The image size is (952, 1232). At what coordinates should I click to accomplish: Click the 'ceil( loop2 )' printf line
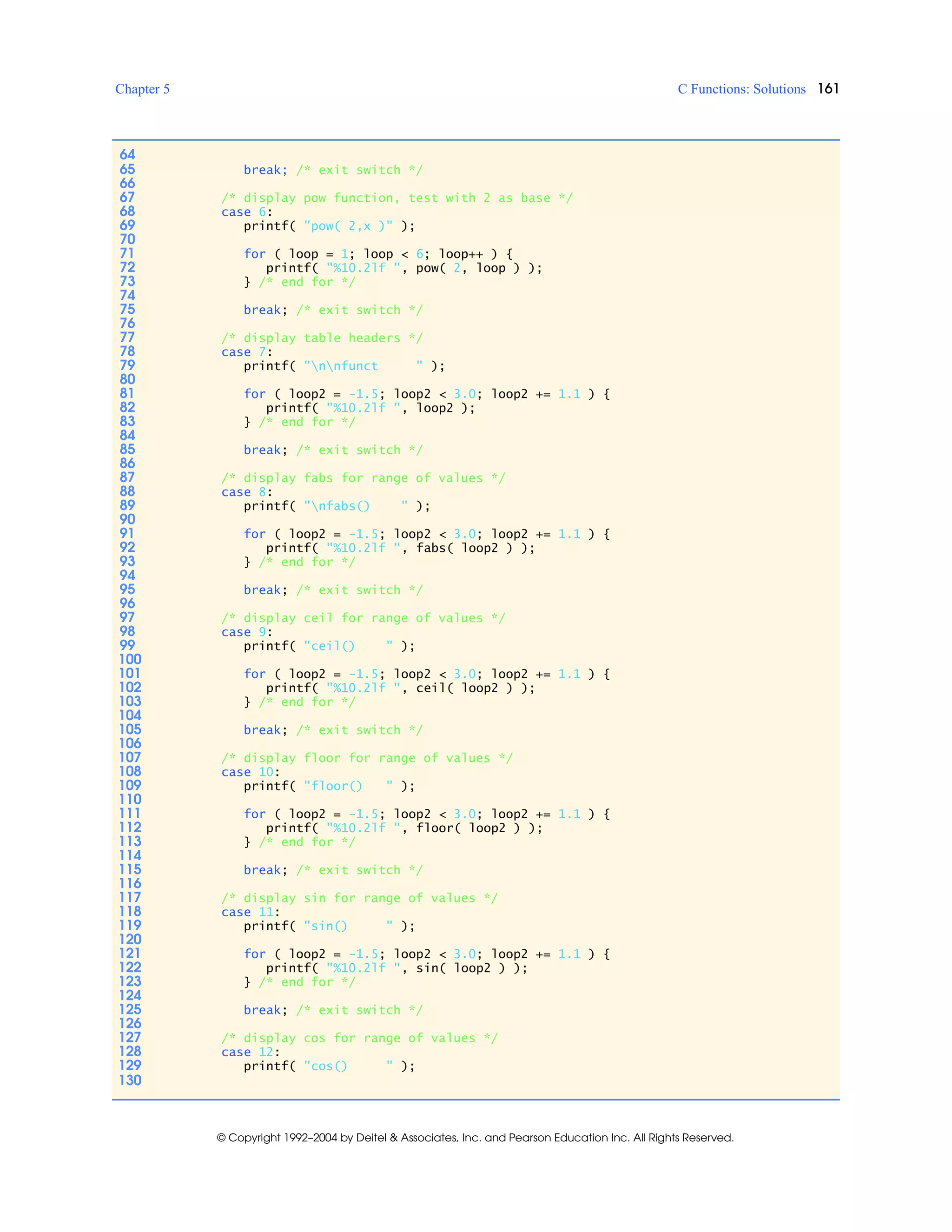pos(400,688)
